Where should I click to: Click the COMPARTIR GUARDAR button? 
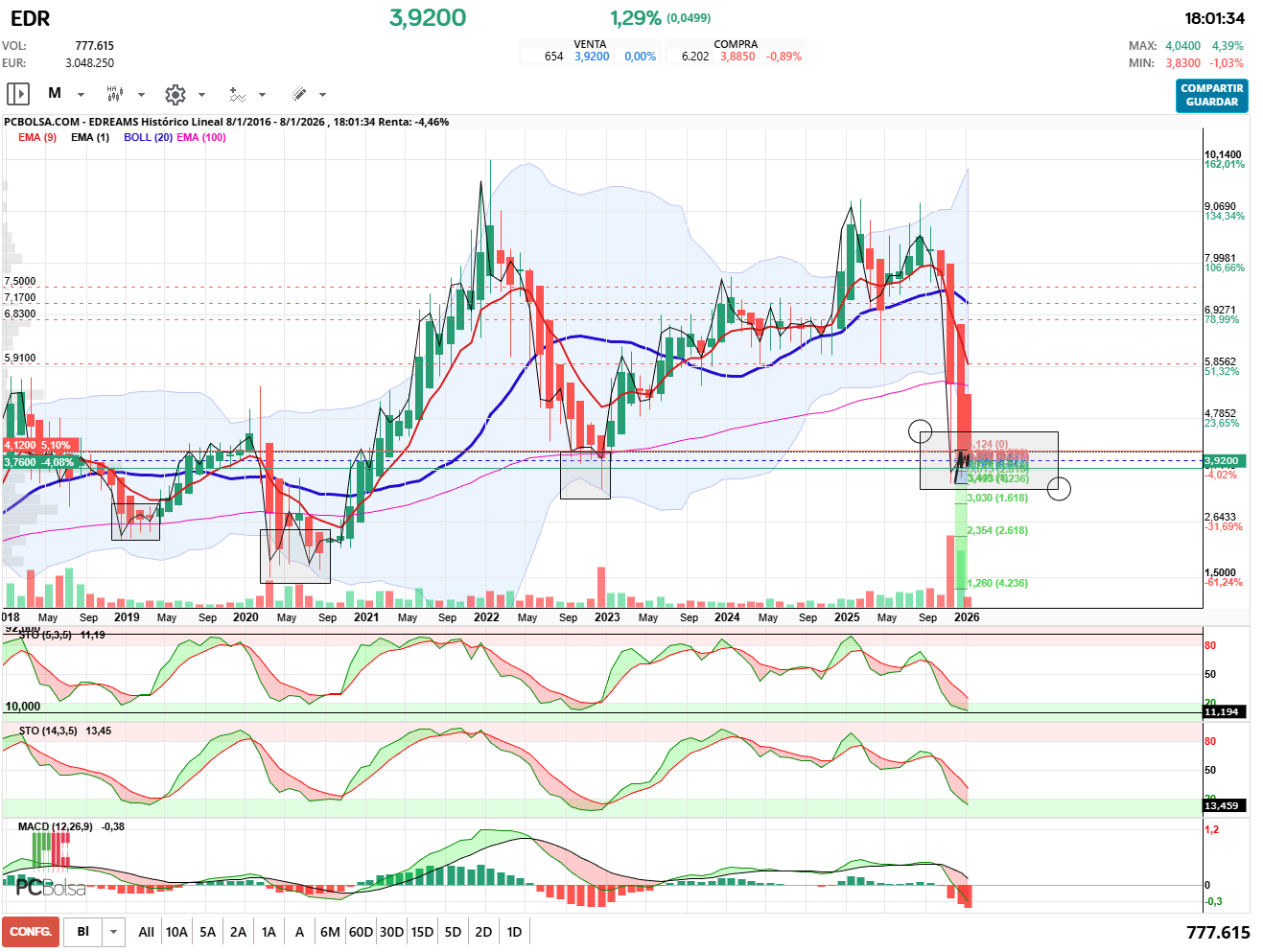coord(1211,95)
